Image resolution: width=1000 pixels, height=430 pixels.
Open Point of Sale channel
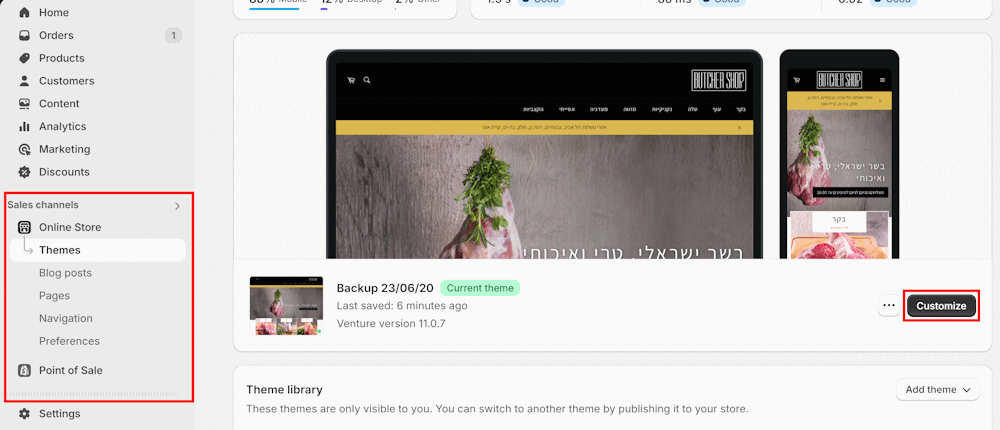[70, 371]
